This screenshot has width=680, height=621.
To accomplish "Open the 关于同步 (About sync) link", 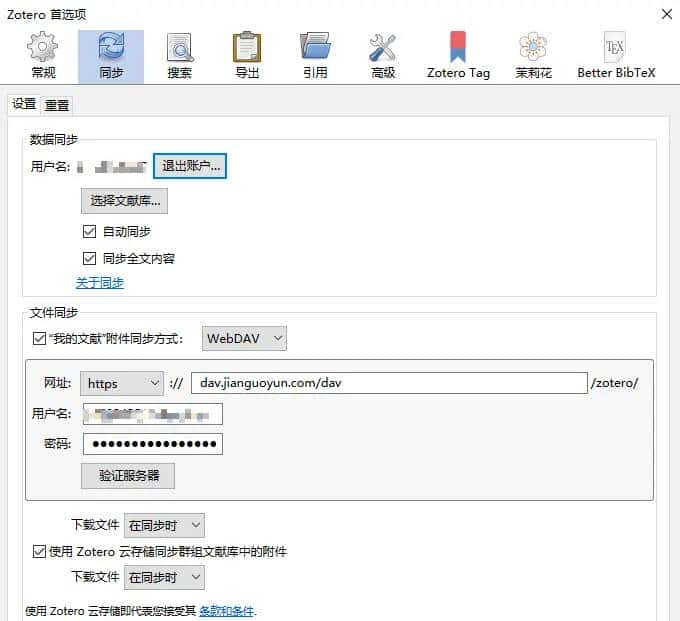I will [x=100, y=283].
